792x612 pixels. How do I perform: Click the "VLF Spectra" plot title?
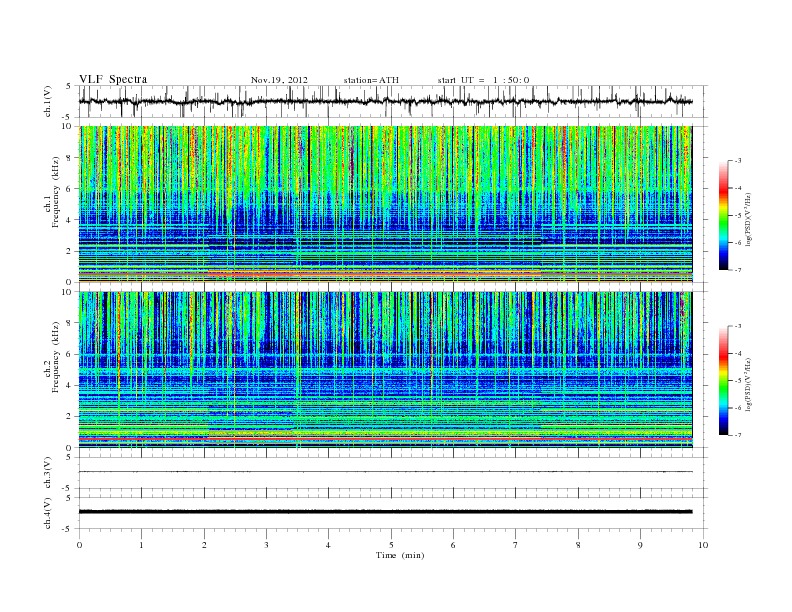tap(113, 79)
